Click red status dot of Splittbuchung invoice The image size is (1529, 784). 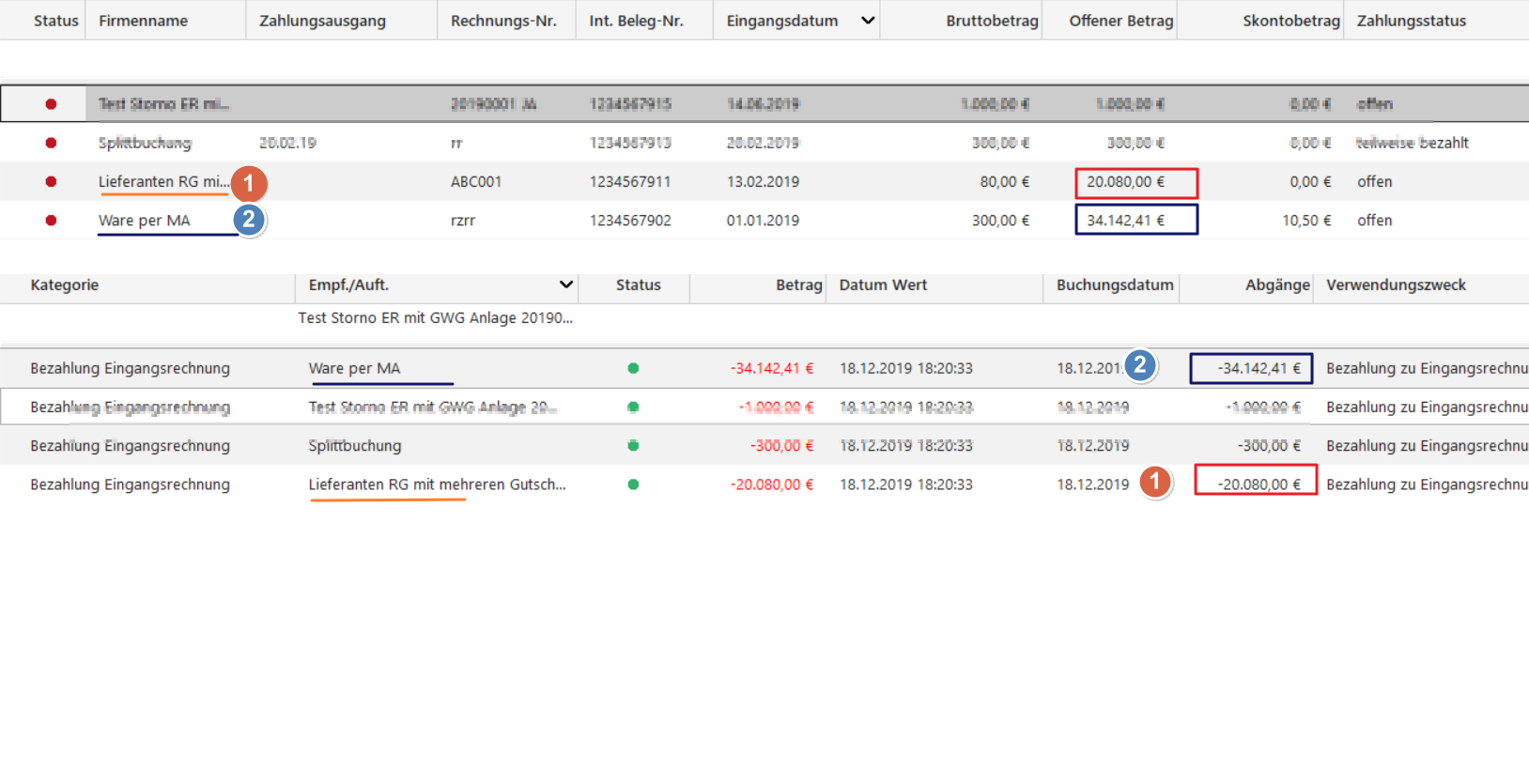[51, 143]
